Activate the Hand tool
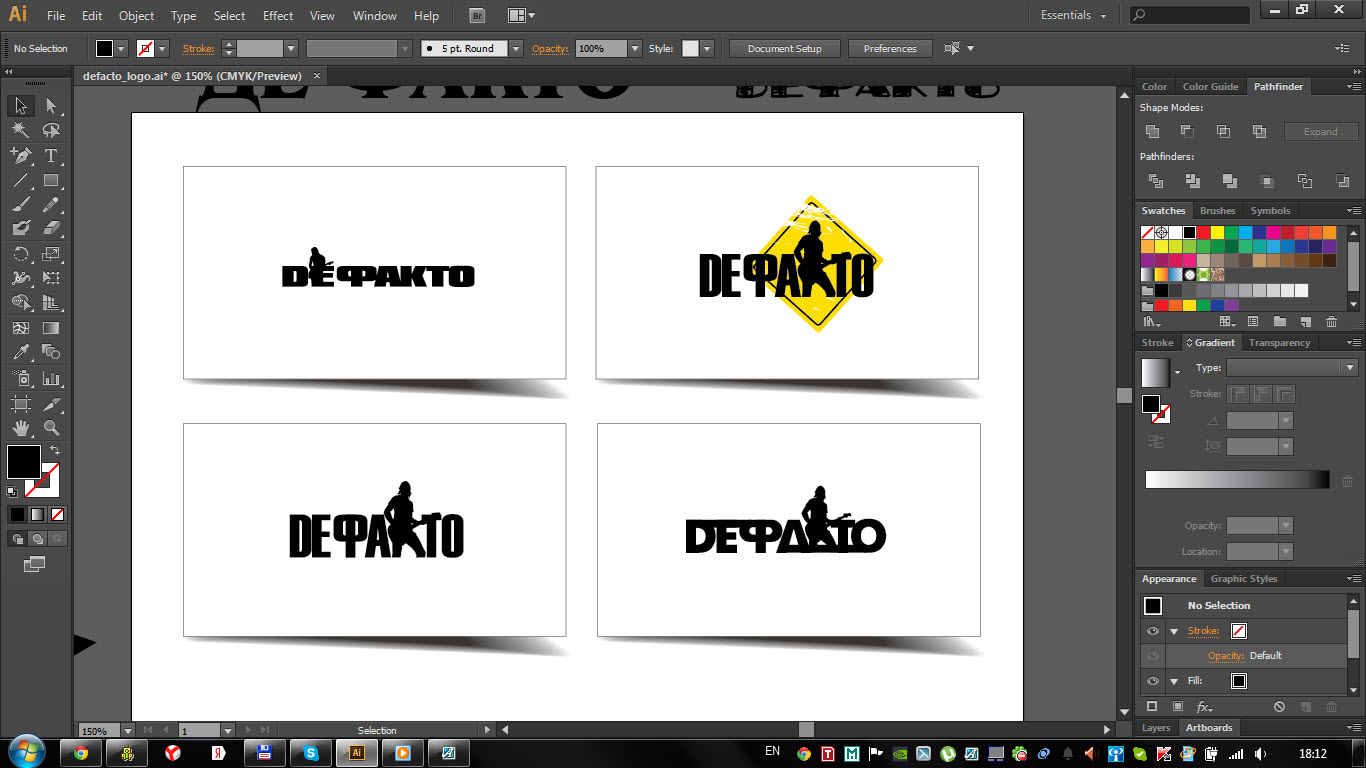Screen dimensions: 1366x768 [20, 428]
